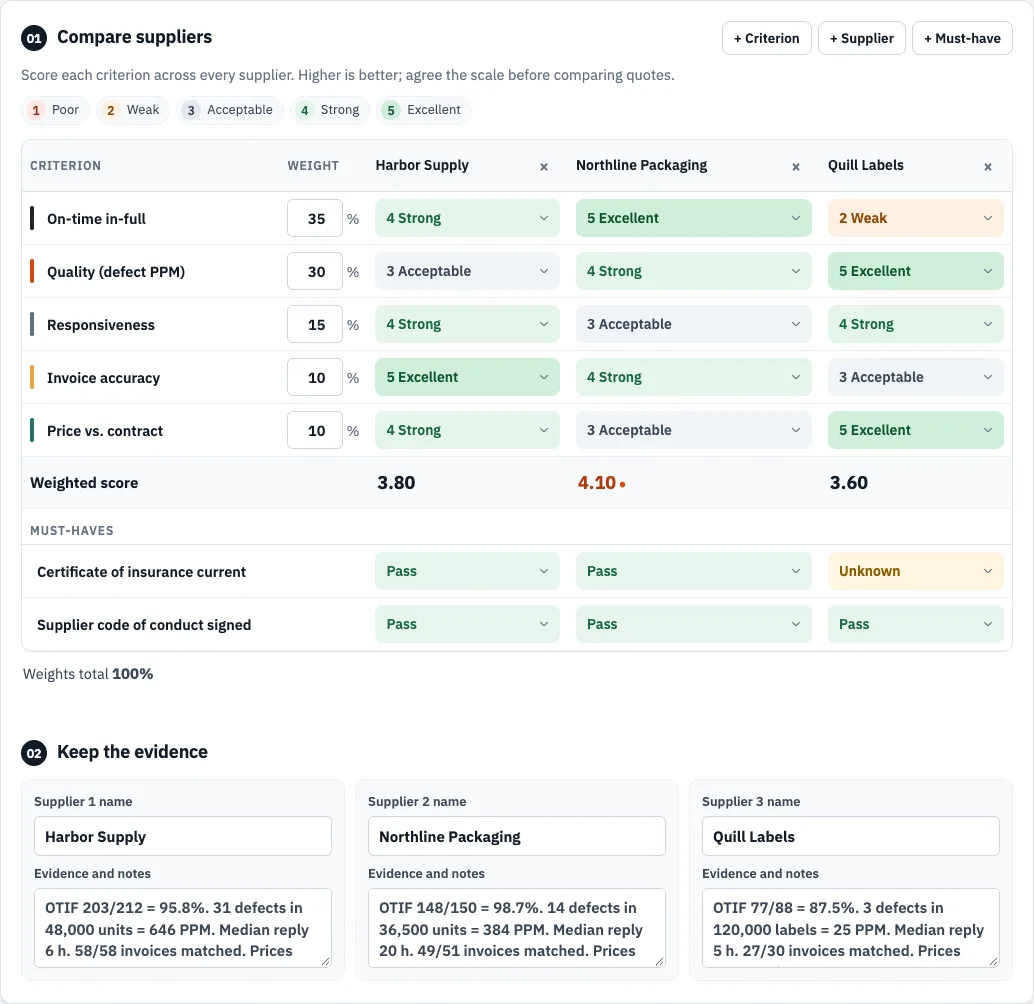The width and height of the screenshot is (1034, 1004).
Task: Open Quill Labels Quality score dropdown
Action: (915, 271)
